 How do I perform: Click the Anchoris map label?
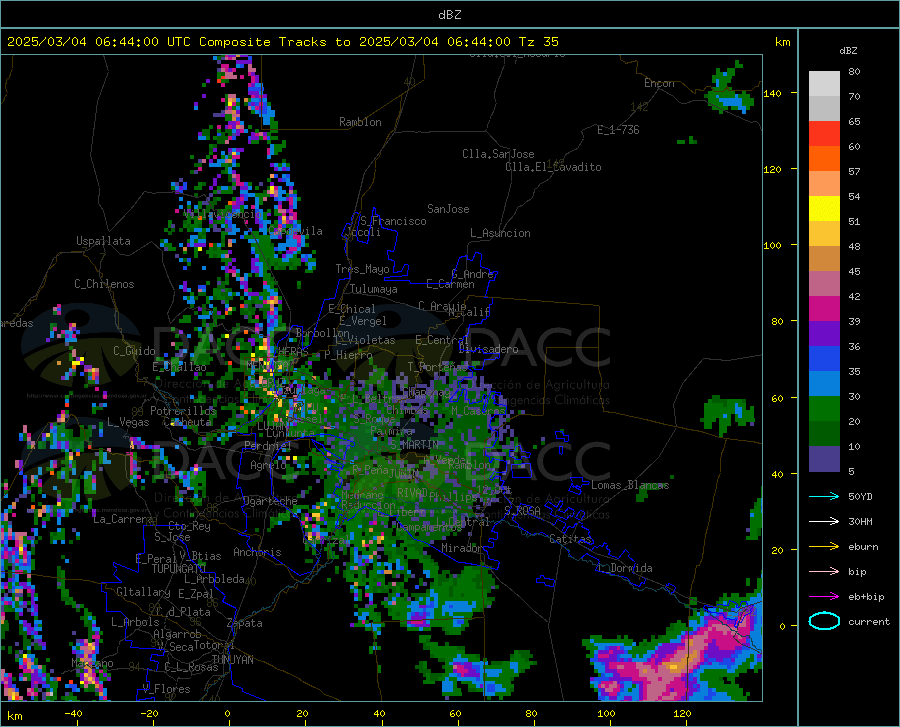coord(257,552)
